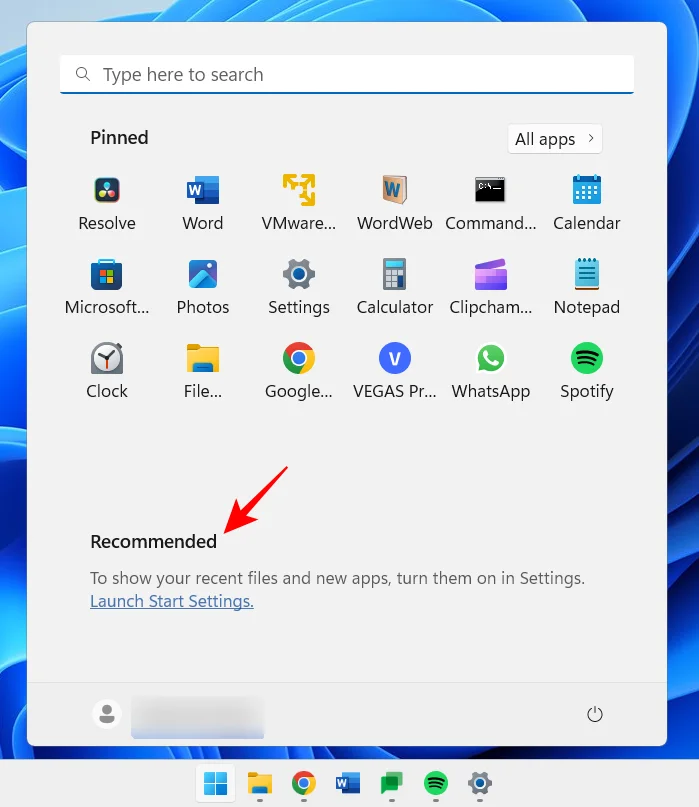Screen dimensions: 699x807
Task: Focus the Type here to search box
Action: [x=347, y=75]
